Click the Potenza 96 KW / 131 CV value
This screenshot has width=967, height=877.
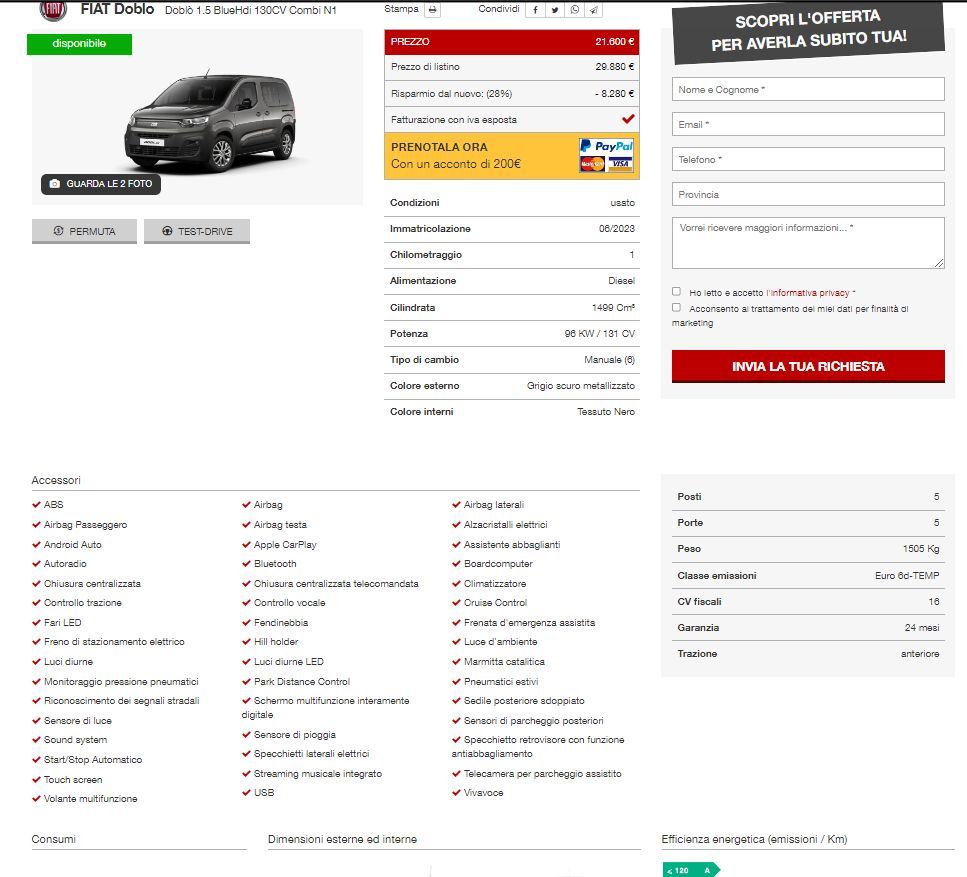[599, 334]
